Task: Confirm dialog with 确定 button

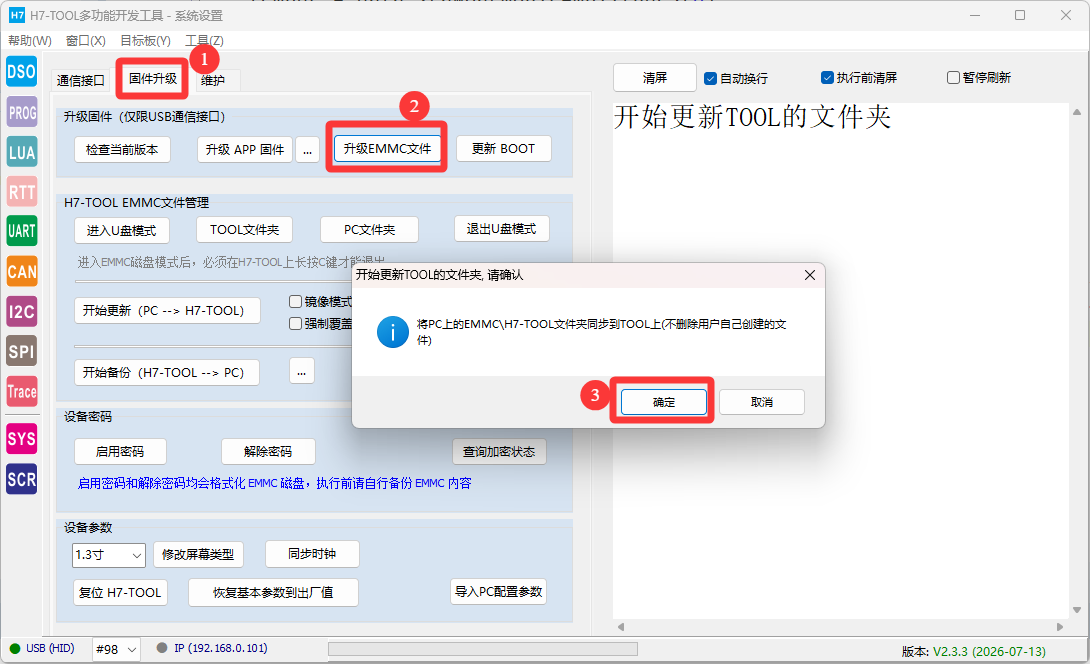Action: 664,402
